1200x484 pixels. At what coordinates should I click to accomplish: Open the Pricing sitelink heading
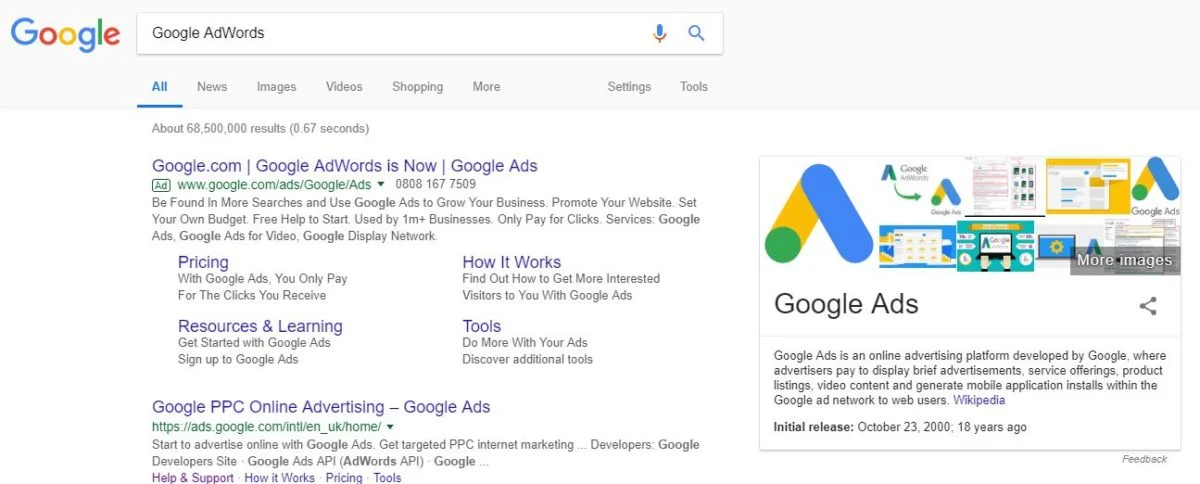203,262
